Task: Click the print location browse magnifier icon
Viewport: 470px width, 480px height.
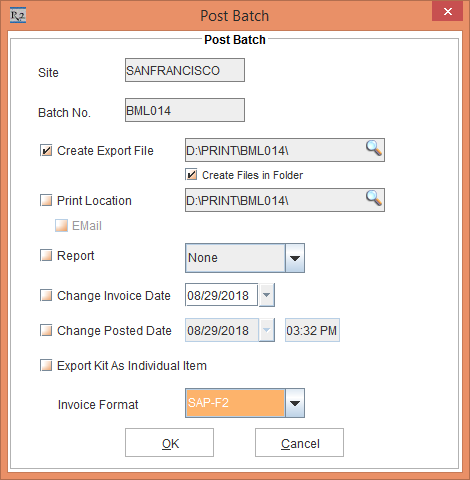Action: (373, 198)
